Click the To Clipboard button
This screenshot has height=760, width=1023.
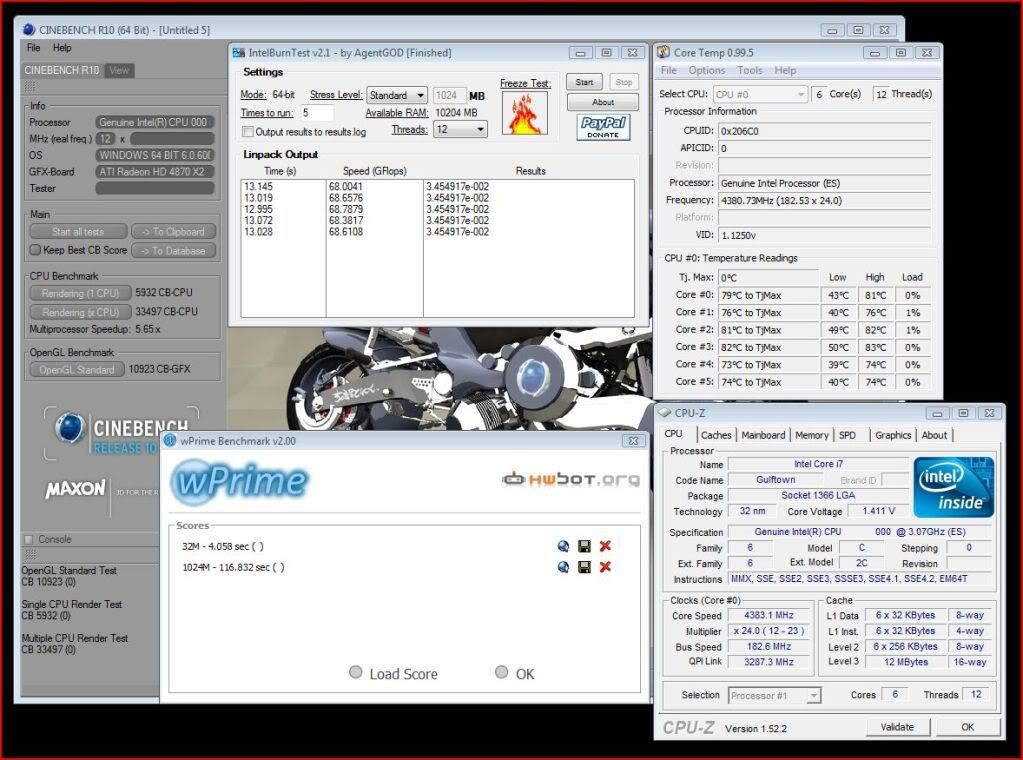coord(173,232)
